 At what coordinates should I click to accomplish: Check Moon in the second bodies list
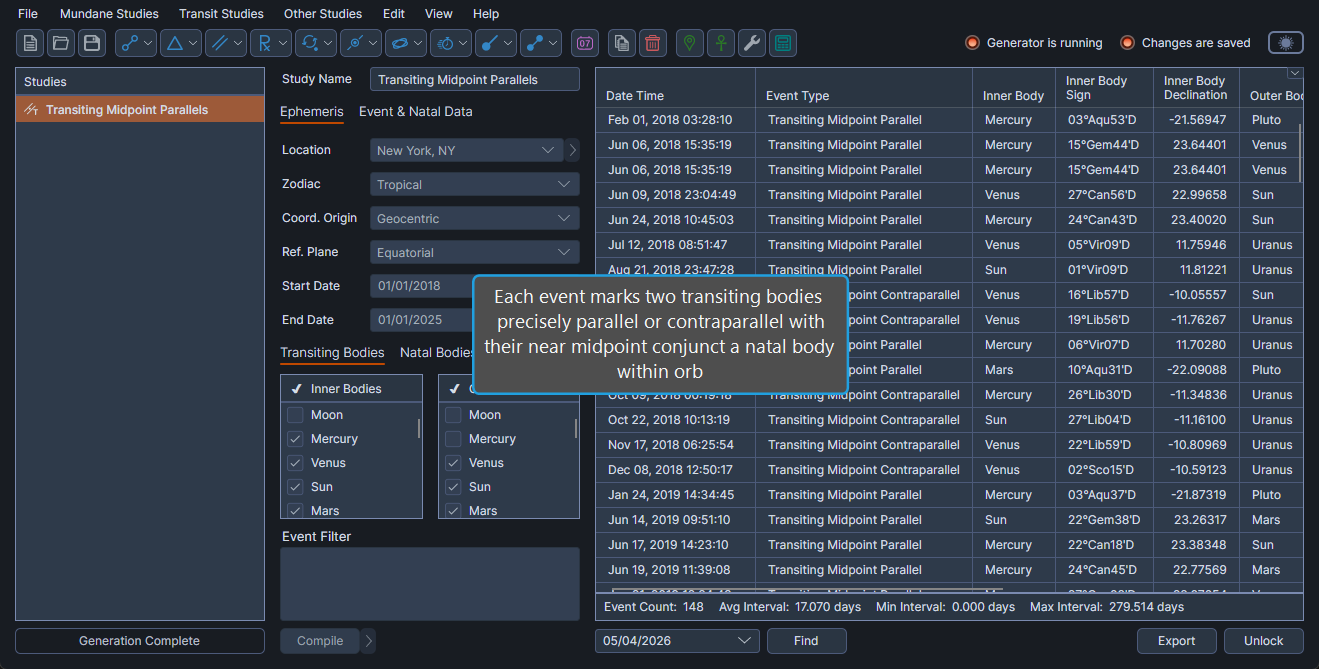(453, 415)
